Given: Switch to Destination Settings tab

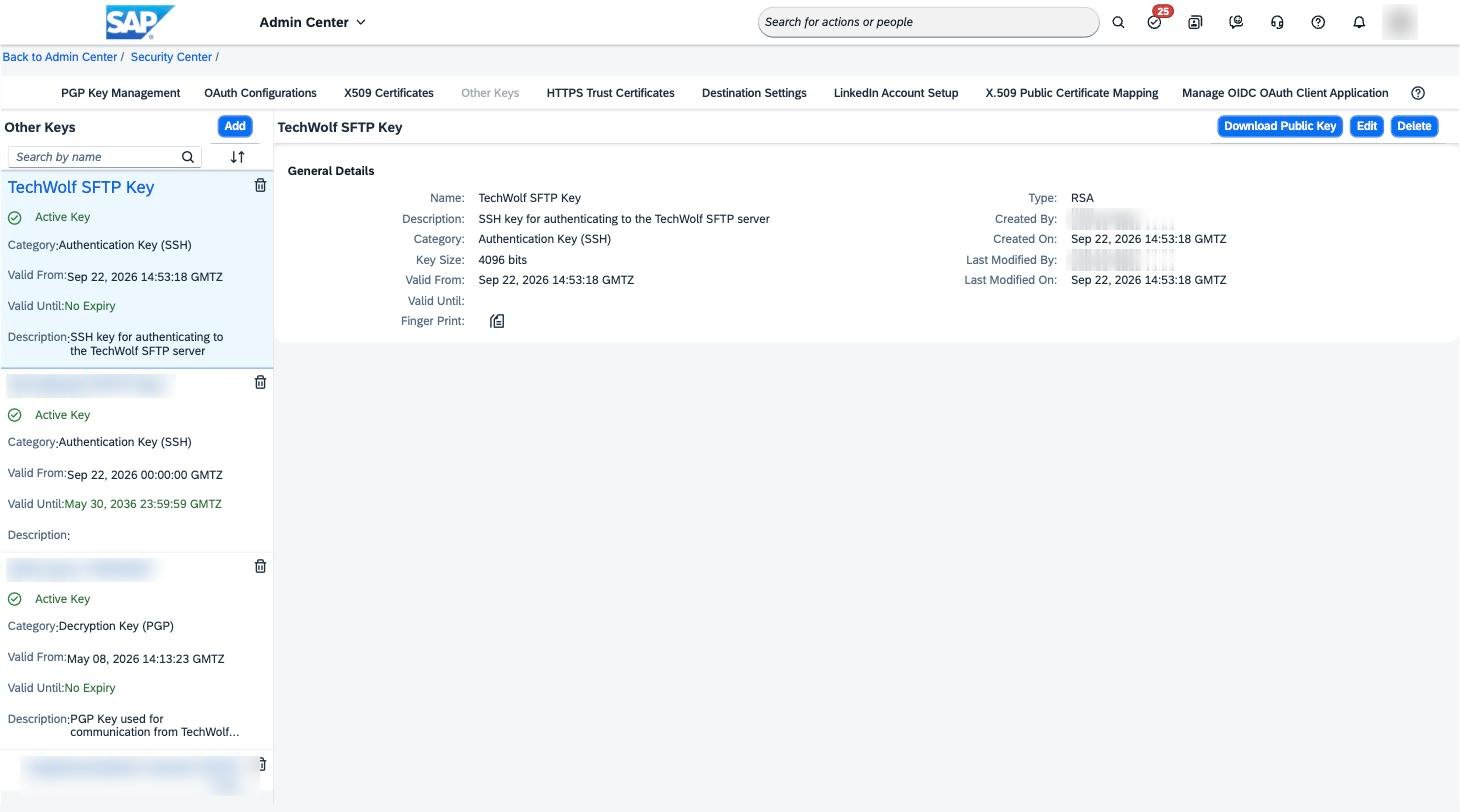Looking at the screenshot, I should coord(754,93).
